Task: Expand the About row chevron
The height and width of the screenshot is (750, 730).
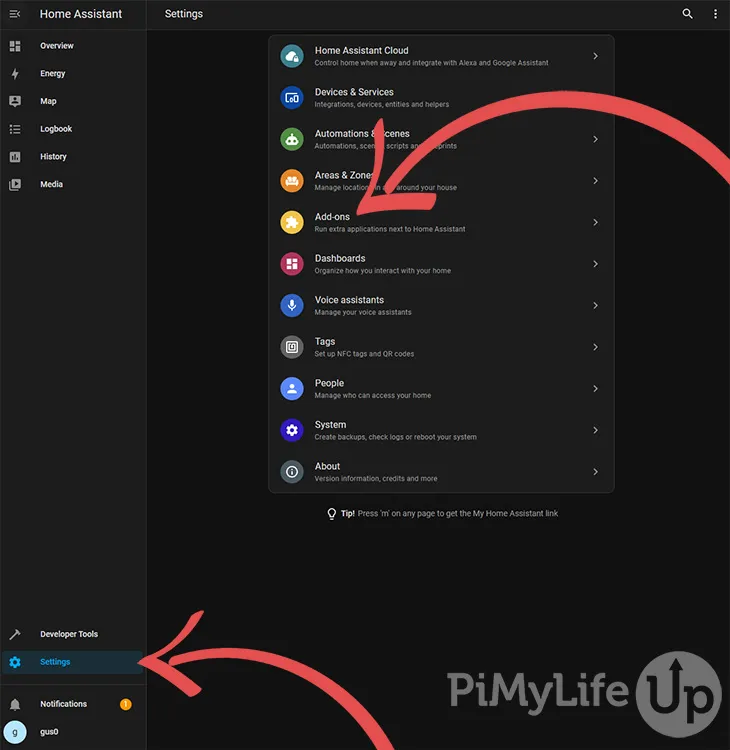Action: (x=596, y=472)
